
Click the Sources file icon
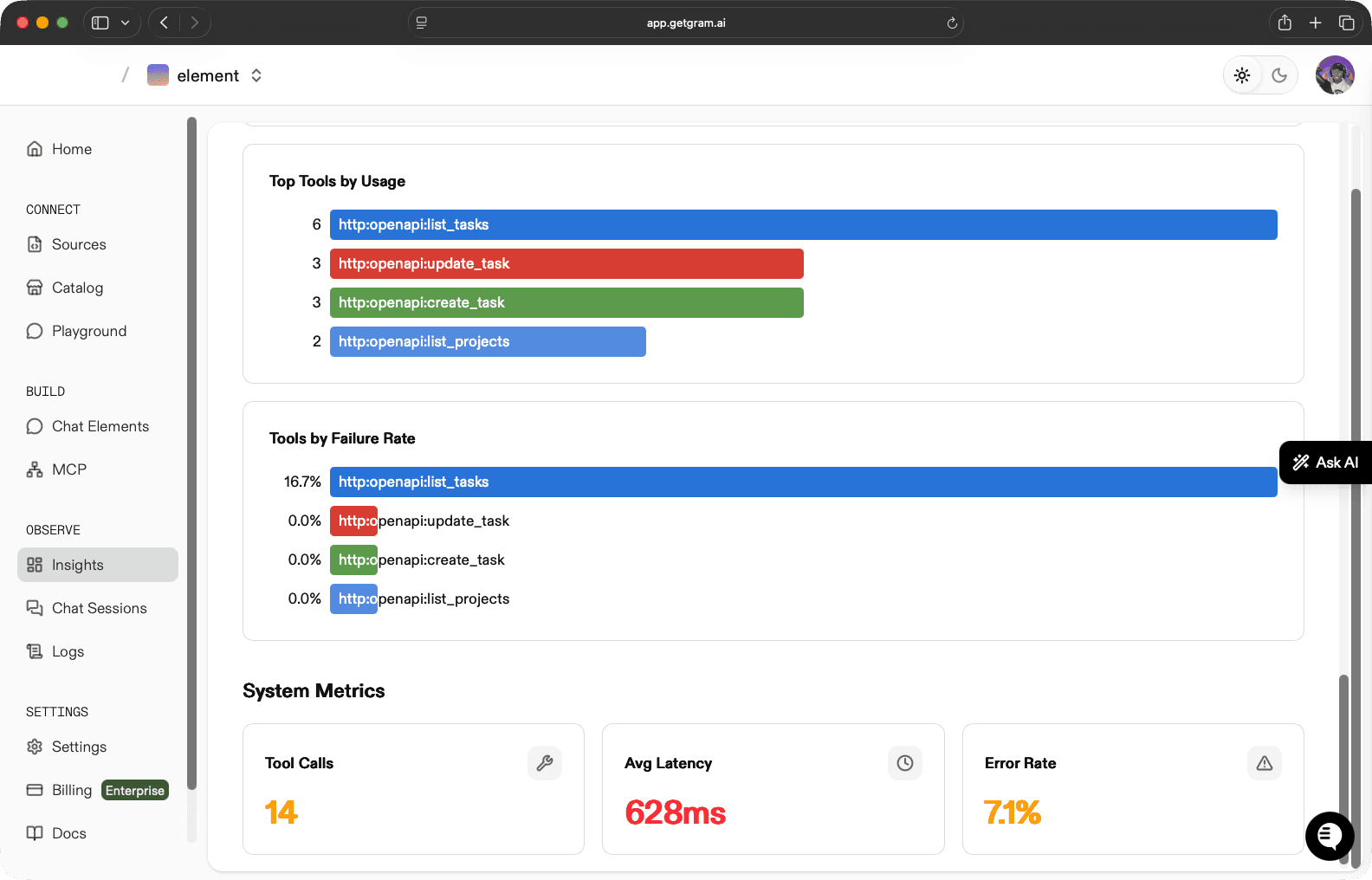pyautogui.click(x=35, y=244)
